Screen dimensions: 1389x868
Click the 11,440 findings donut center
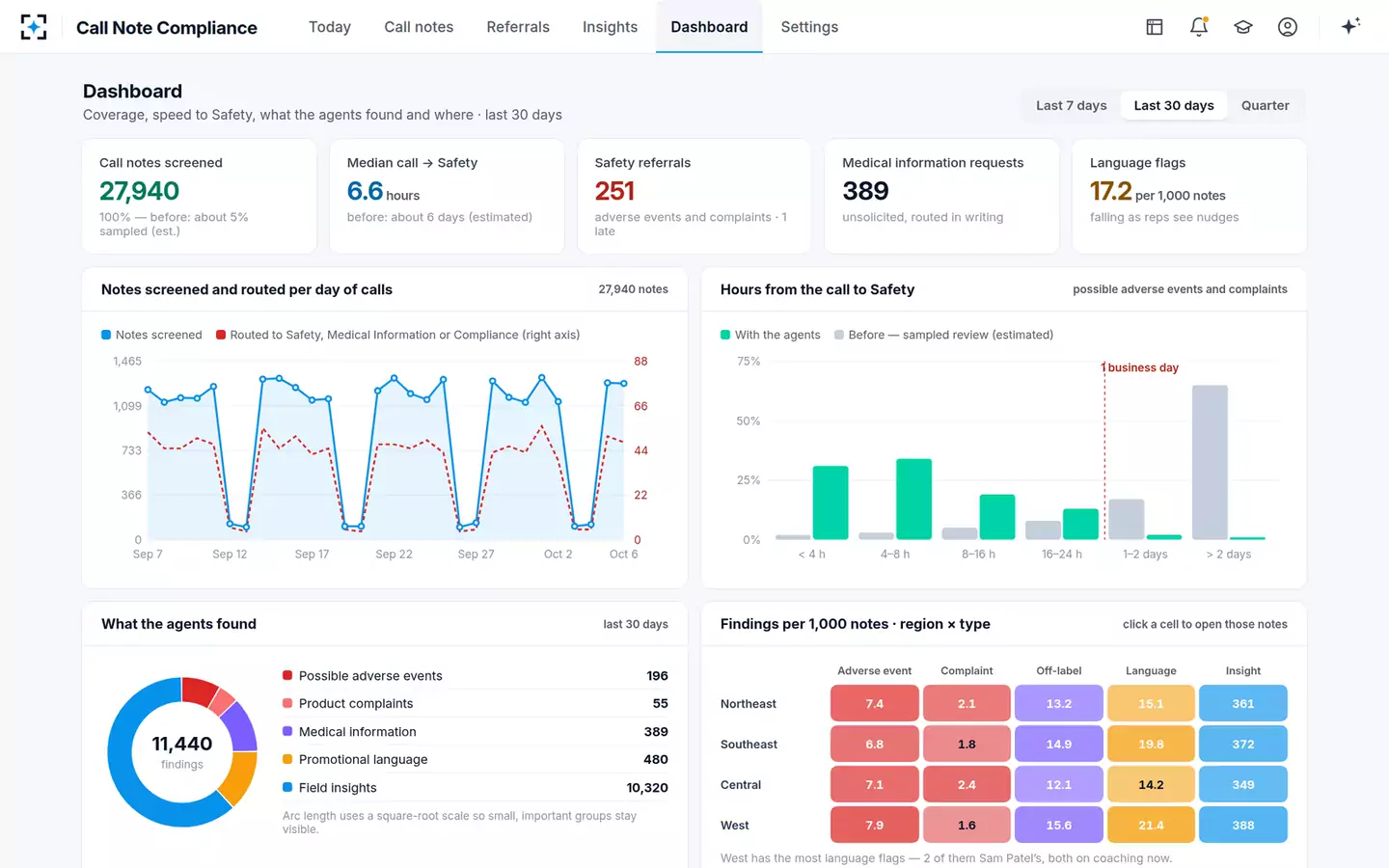coord(182,751)
